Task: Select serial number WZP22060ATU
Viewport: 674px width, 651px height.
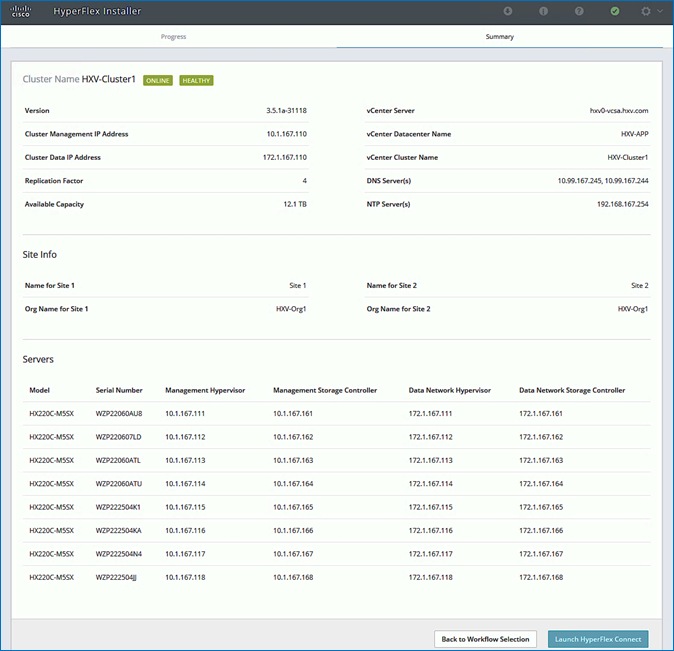Action: point(119,484)
